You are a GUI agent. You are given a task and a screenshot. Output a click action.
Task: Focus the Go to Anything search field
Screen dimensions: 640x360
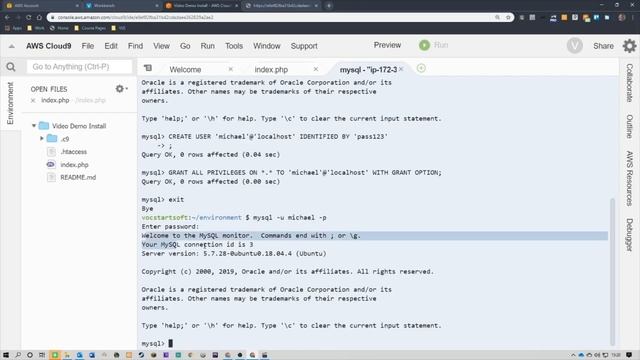click(80, 67)
